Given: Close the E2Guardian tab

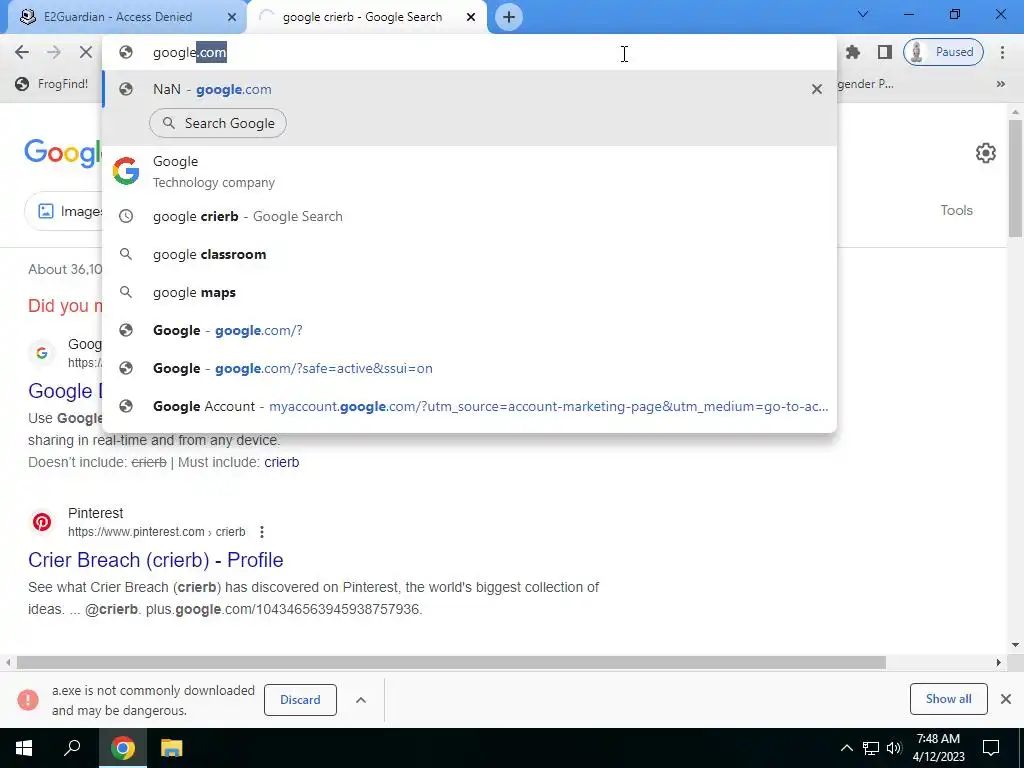Looking at the screenshot, I should tap(232, 17).
